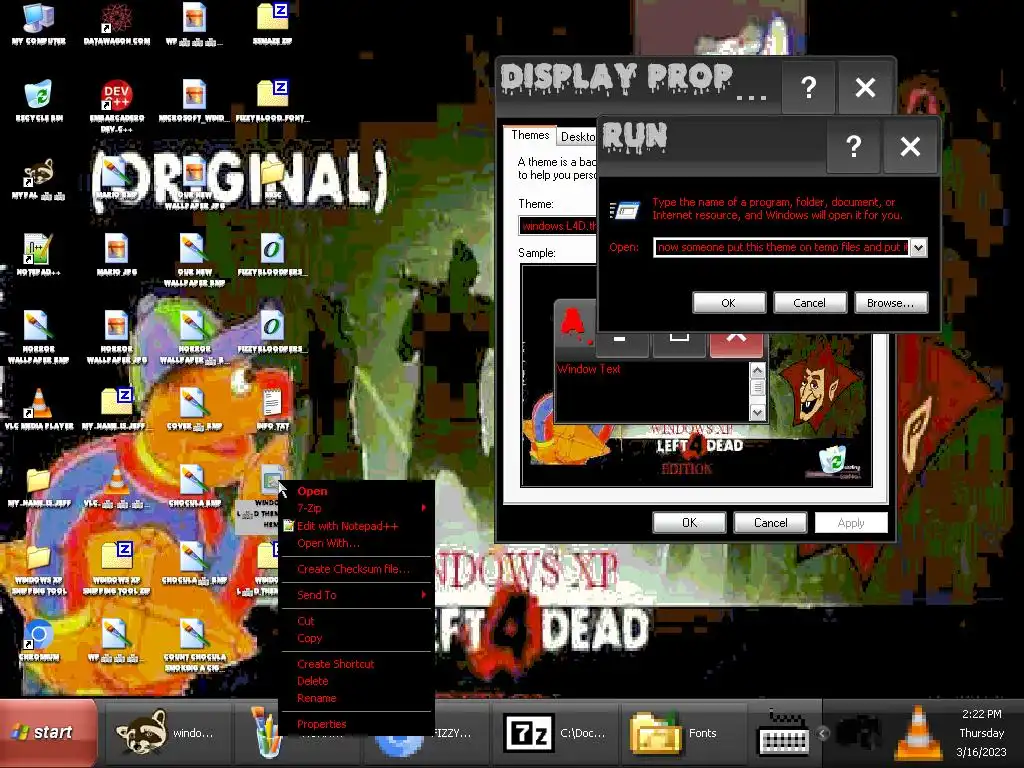Switch to Desktop tab in Display Properties
Image resolution: width=1024 pixels, height=768 pixels.
[x=577, y=136]
